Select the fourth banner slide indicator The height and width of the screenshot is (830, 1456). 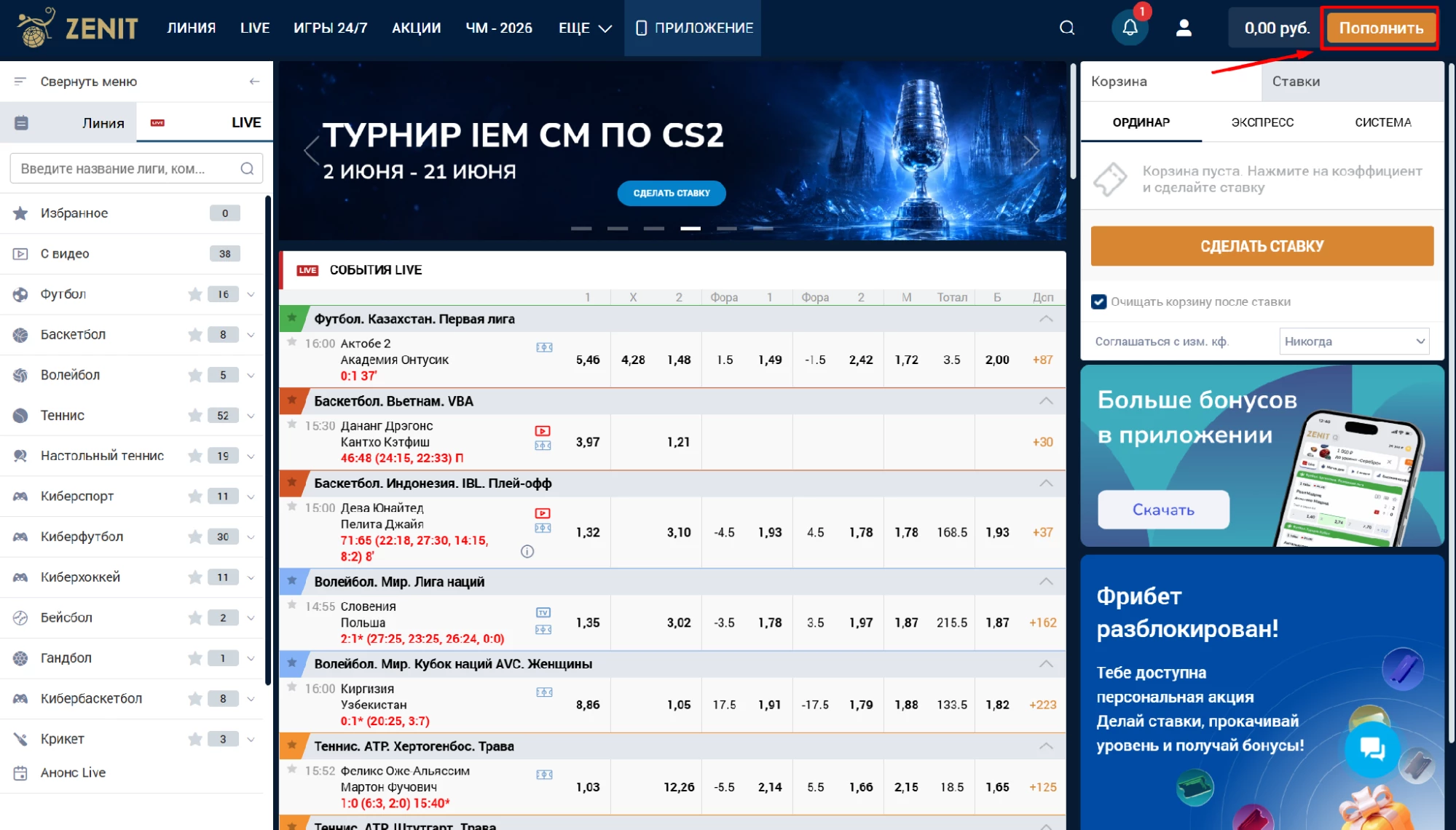pos(690,229)
